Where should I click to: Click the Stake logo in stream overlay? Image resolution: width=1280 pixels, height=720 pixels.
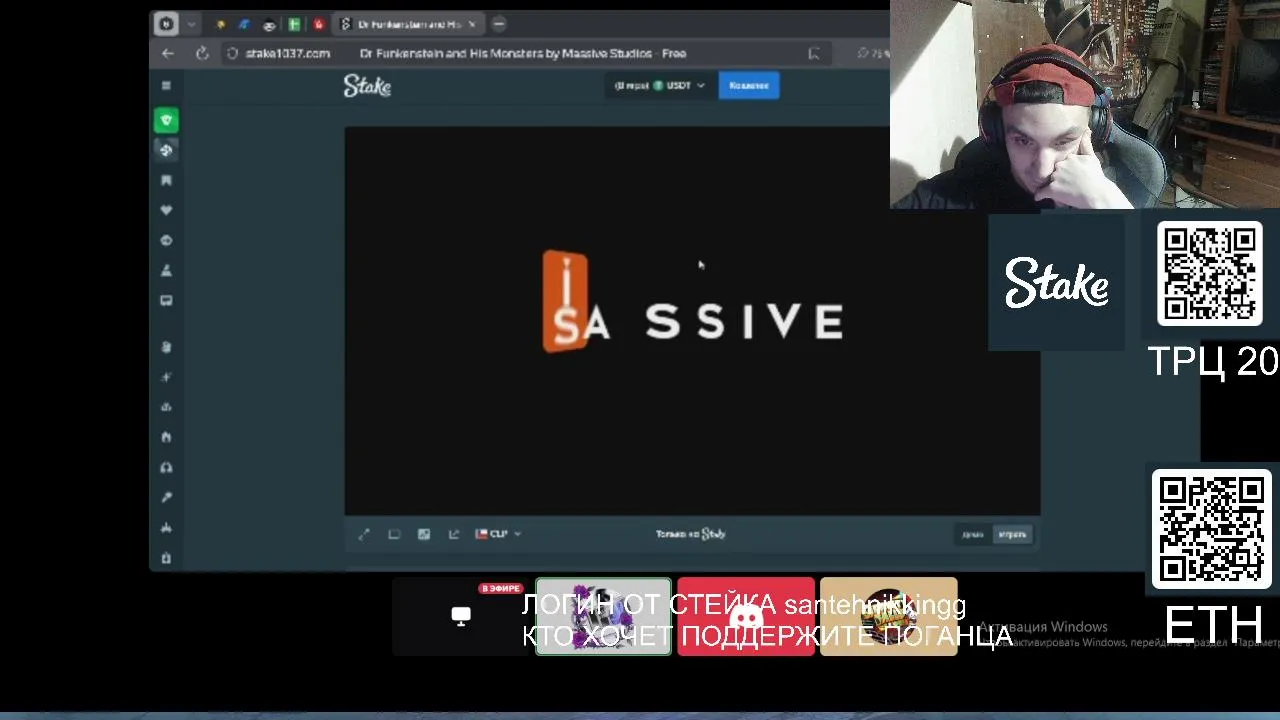coord(1056,282)
